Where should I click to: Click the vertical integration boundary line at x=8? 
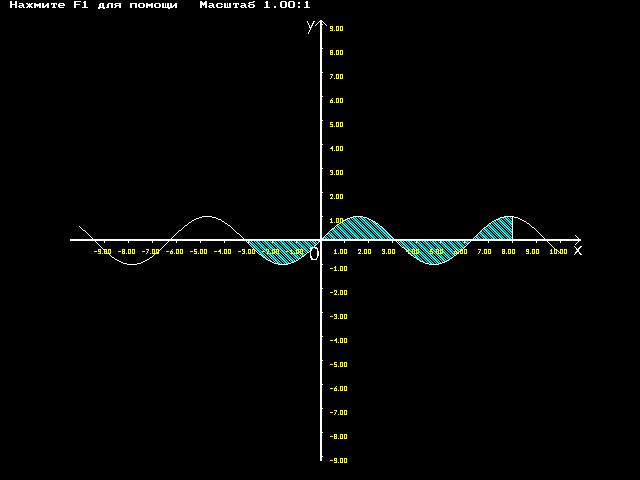click(513, 228)
